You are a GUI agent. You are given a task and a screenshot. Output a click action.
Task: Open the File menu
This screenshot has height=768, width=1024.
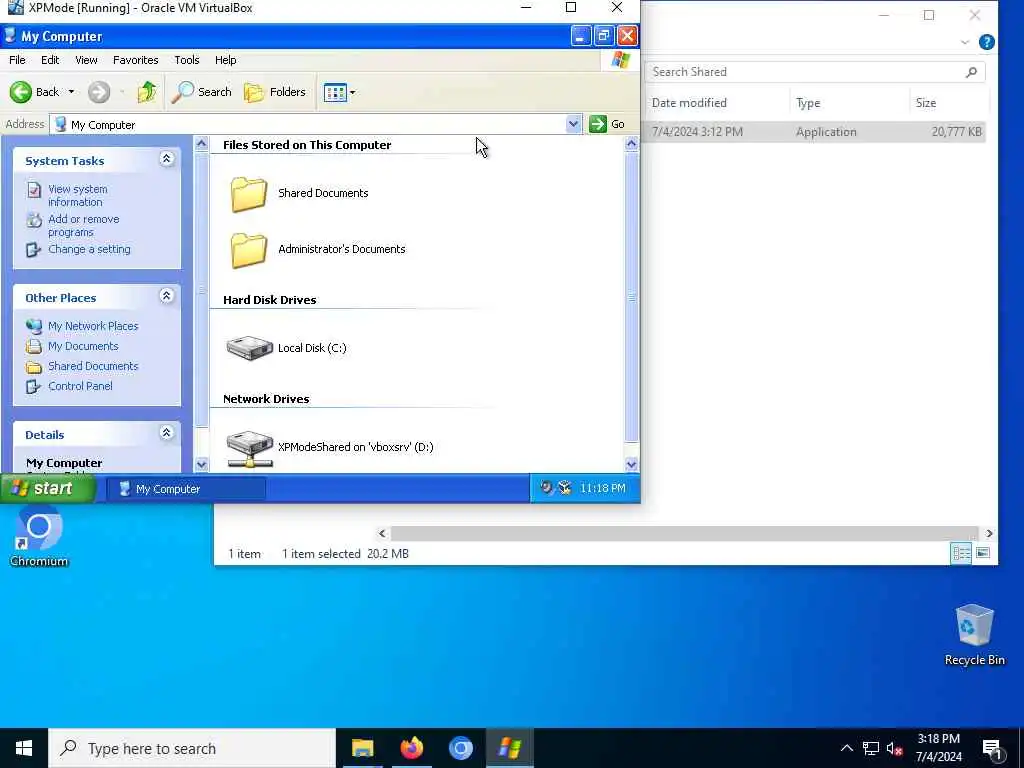(18, 60)
